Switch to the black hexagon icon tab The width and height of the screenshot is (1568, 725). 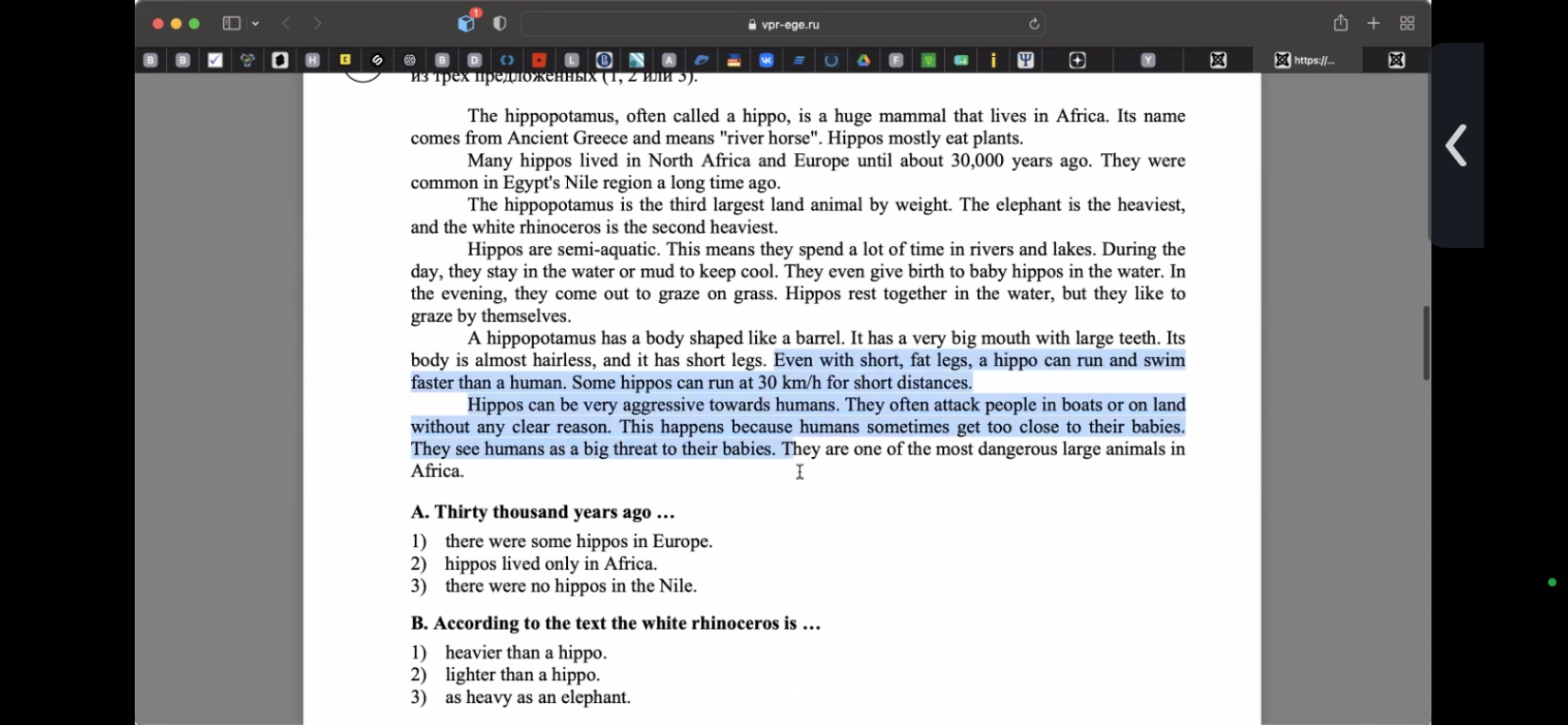(x=280, y=60)
